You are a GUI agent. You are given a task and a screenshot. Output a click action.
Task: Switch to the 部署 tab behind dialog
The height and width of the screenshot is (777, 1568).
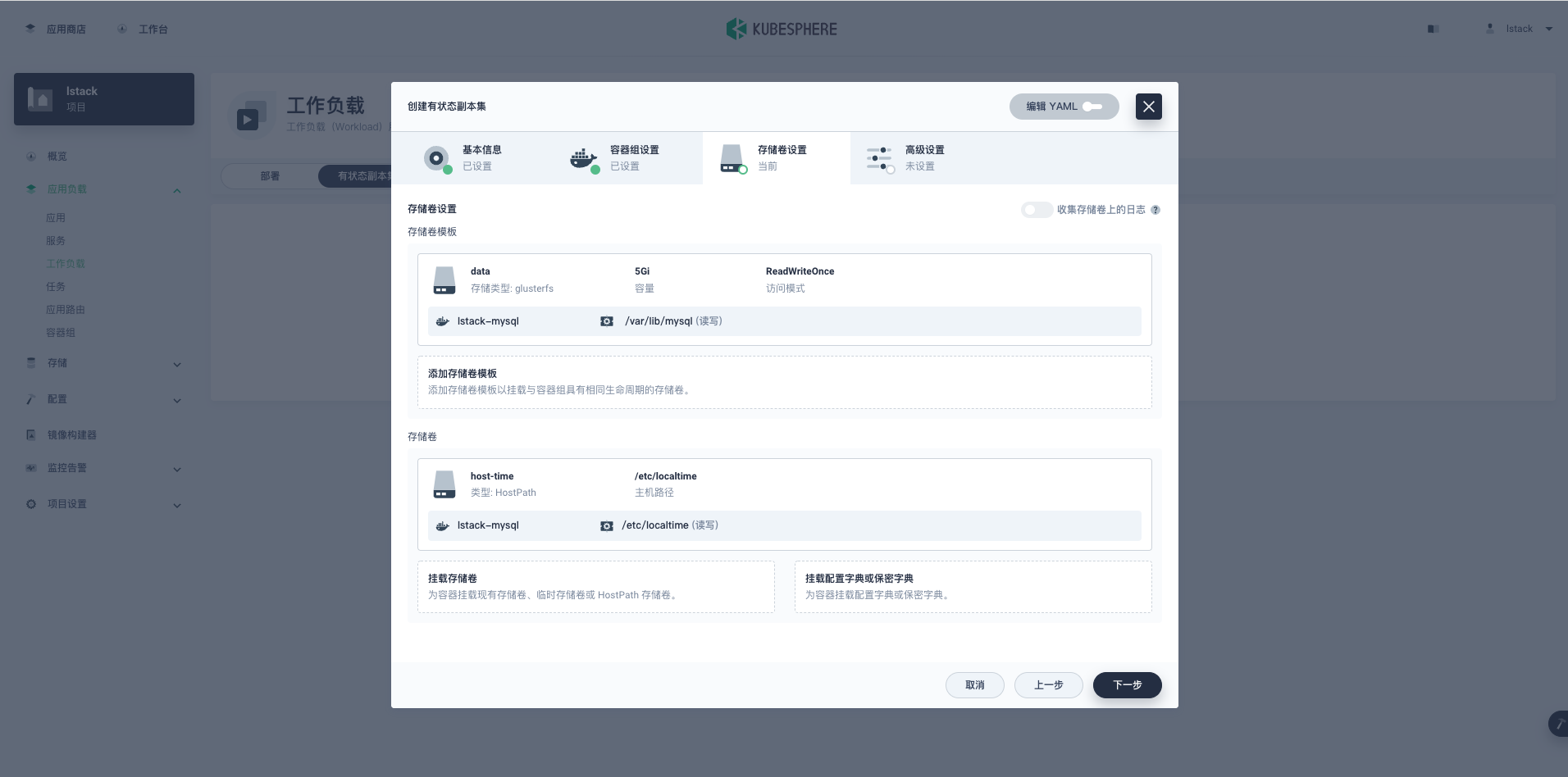(270, 176)
